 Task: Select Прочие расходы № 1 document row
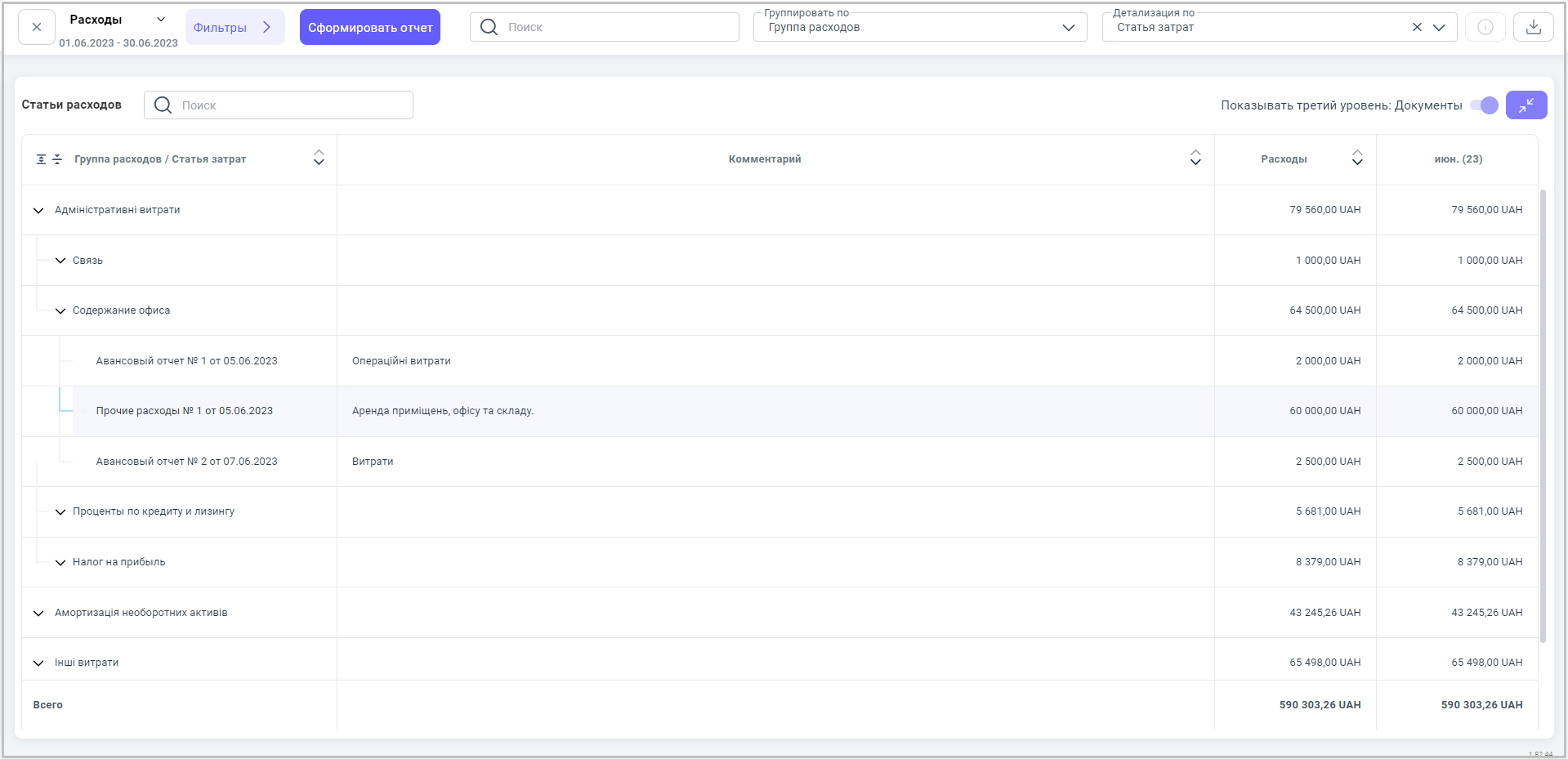coord(185,411)
